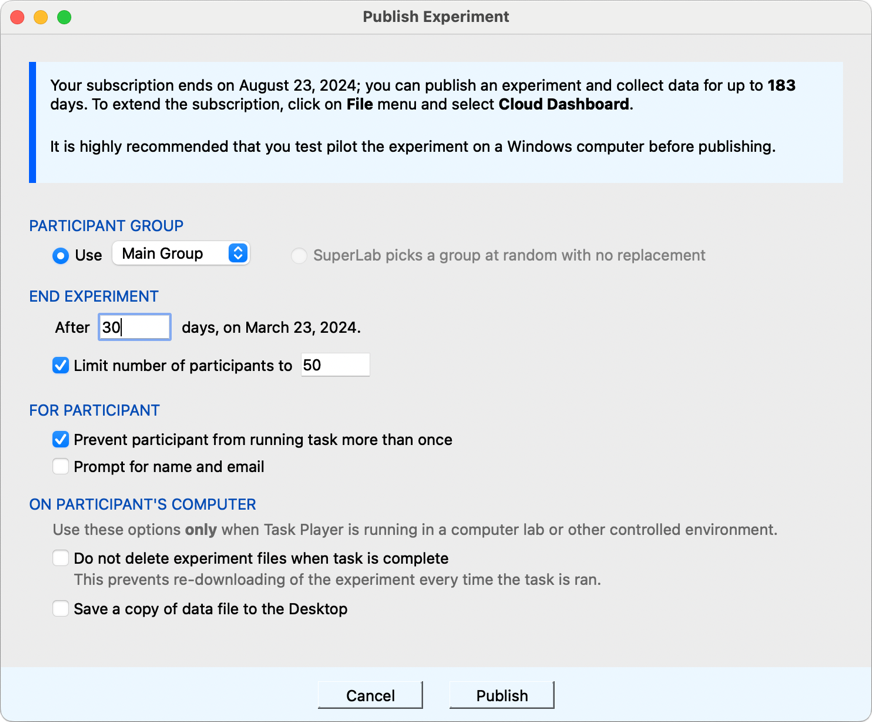872x722 pixels.
Task: Choose 'SuperLab picks a group at random' option
Action: point(299,256)
